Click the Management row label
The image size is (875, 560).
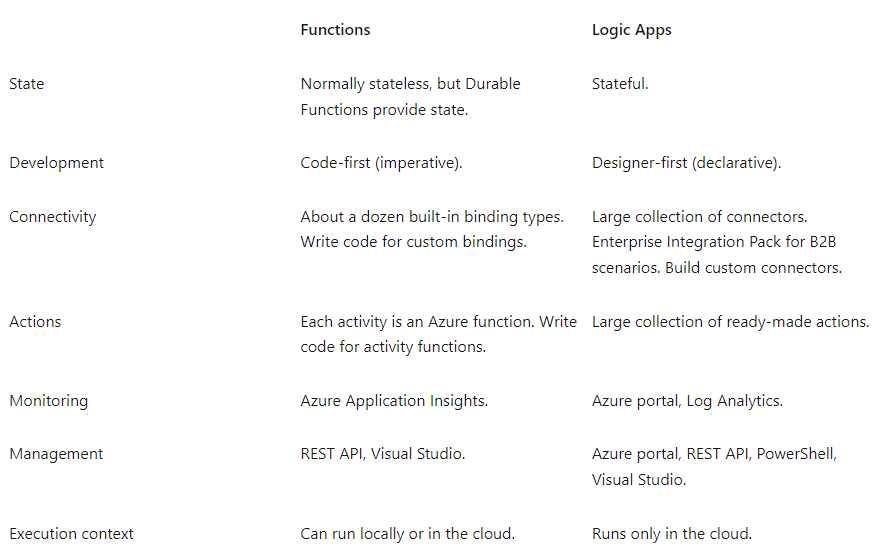click(56, 454)
